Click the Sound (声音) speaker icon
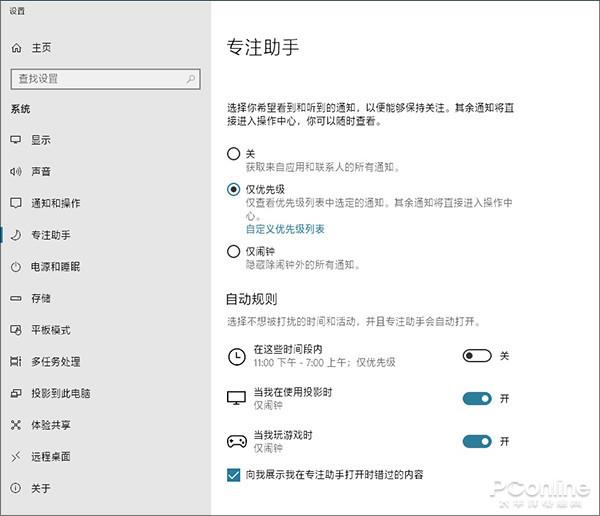The height and width of the screenshot is (516, 600). point(15,171)
